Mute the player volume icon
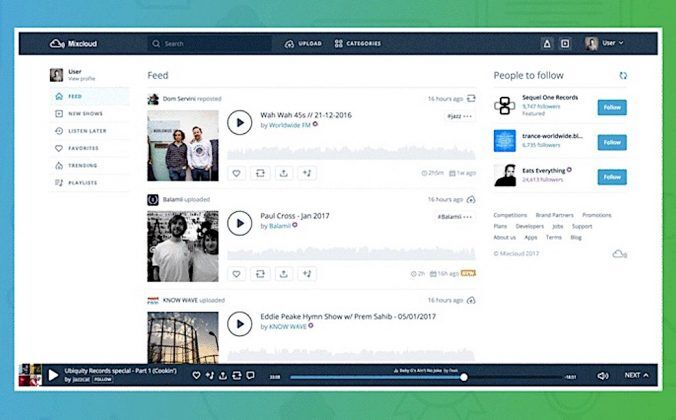The width and height of the screenshot is (676, 420). pos(602,376)
